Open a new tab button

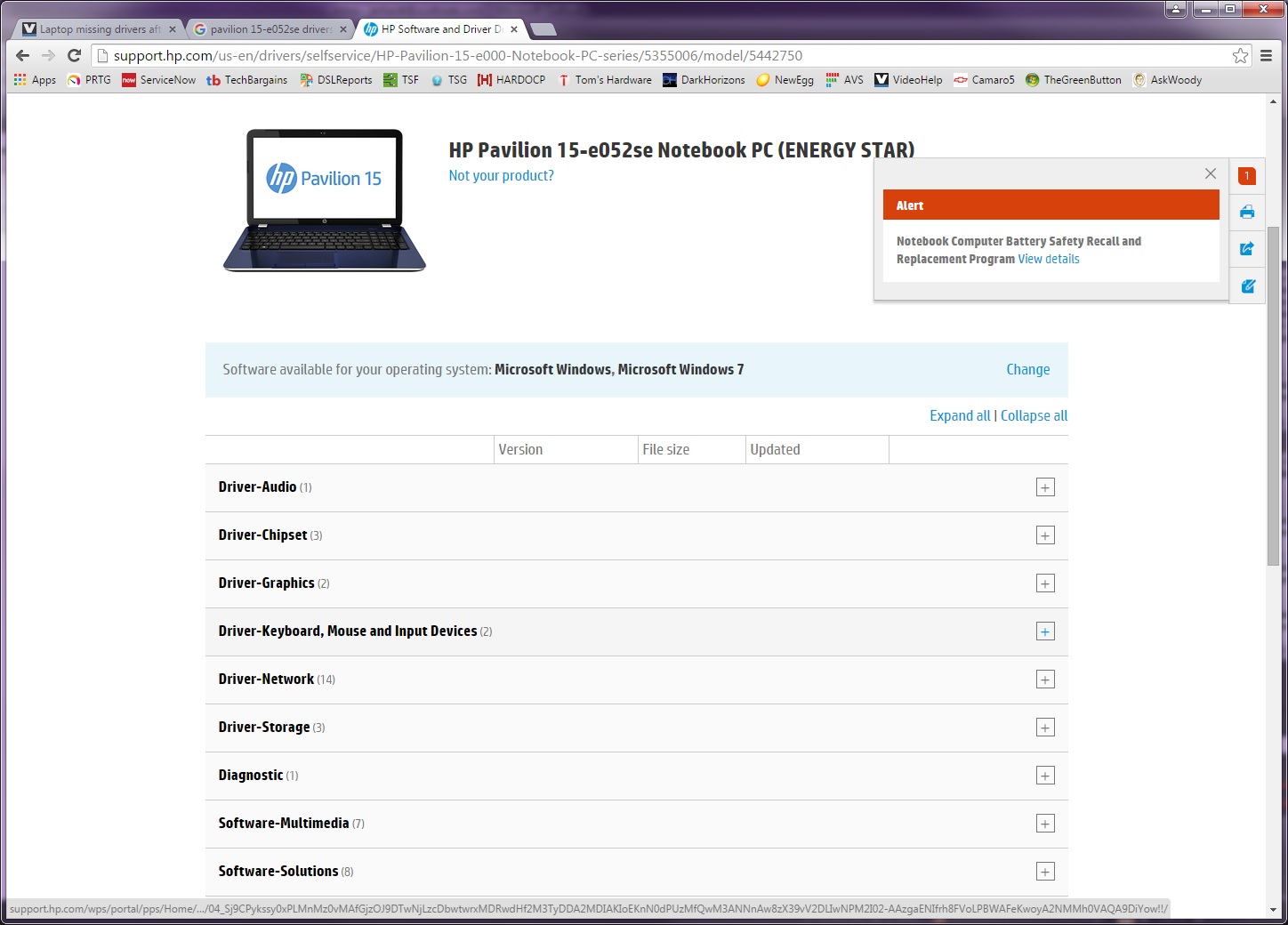coord(543,29)
